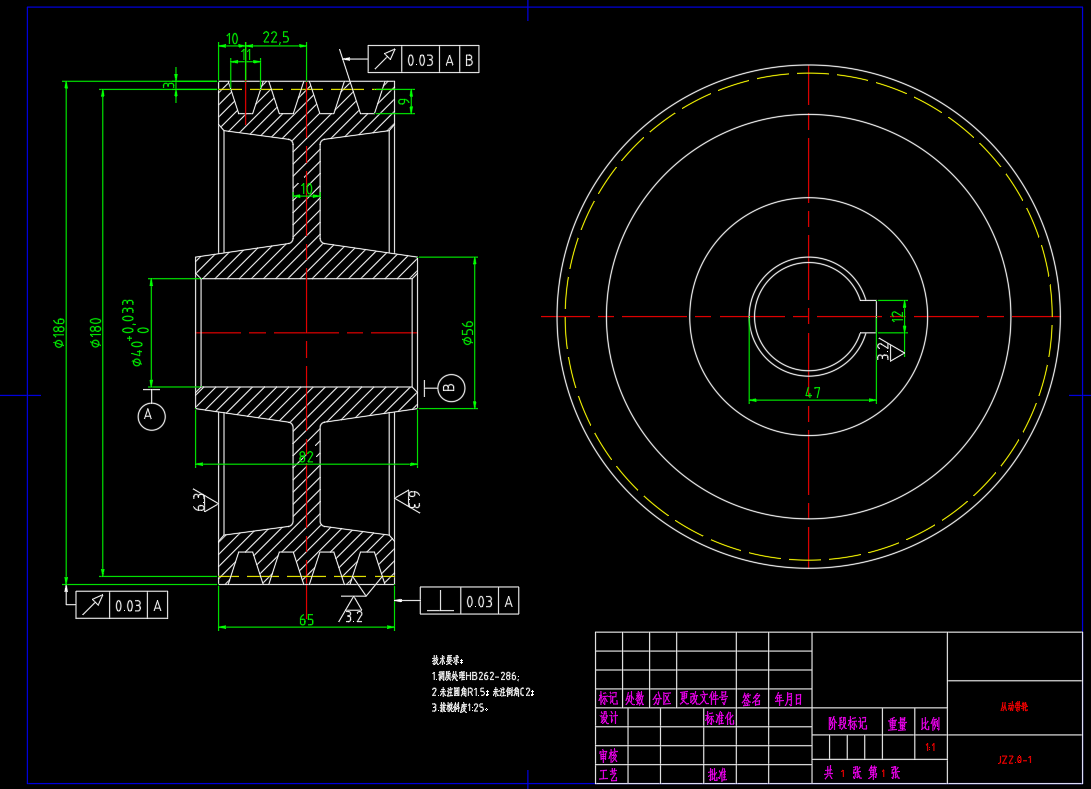Select the 12 keyway width dimension
The image size is (1091, 789).
click(897, 313)
